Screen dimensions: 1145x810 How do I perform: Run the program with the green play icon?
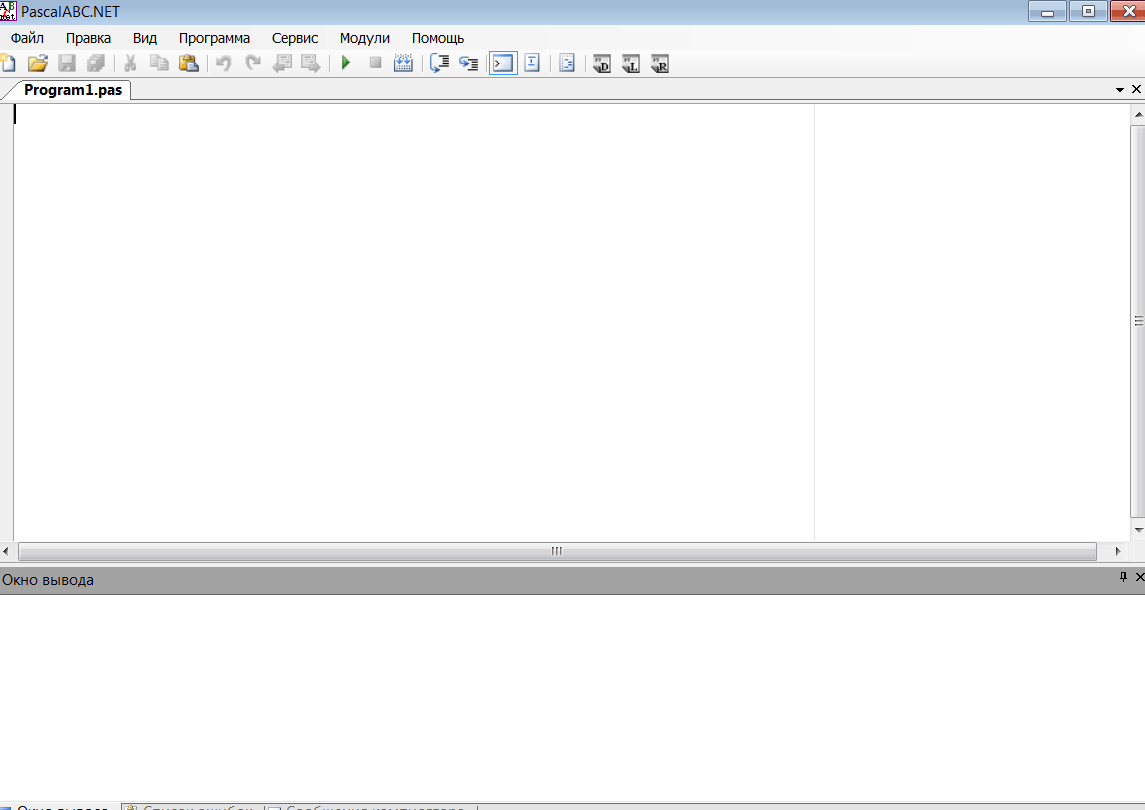coord(346,64)
